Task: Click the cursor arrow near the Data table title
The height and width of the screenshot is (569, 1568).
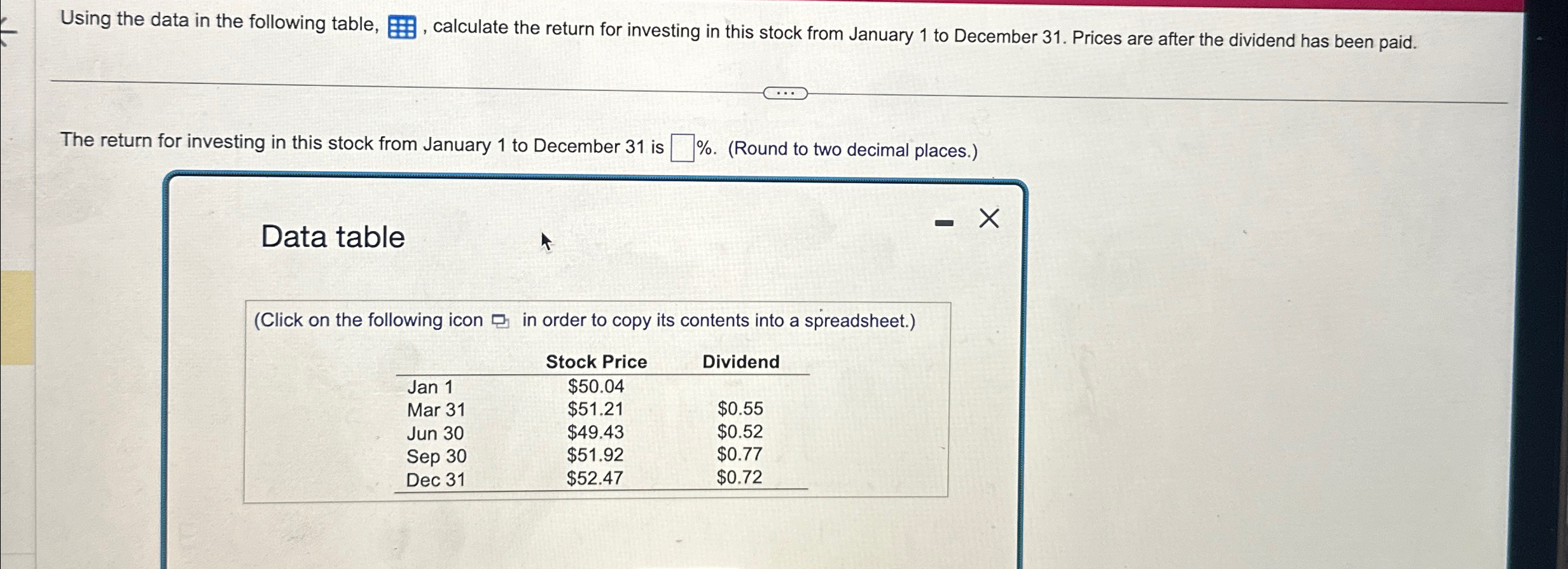Action: tap(545, 242)
